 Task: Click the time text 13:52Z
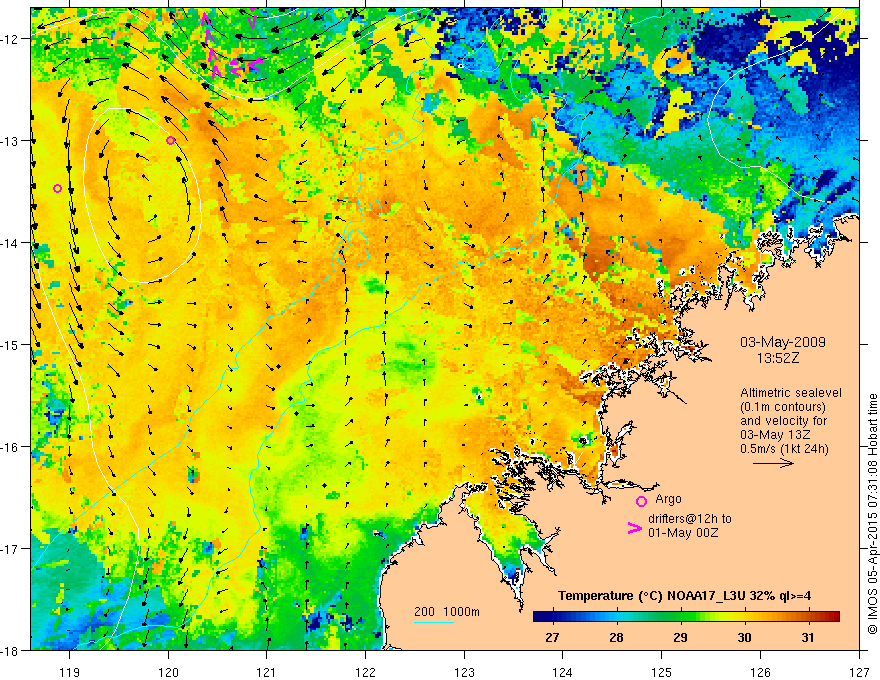pyautogui.click(x=777, y=358)
